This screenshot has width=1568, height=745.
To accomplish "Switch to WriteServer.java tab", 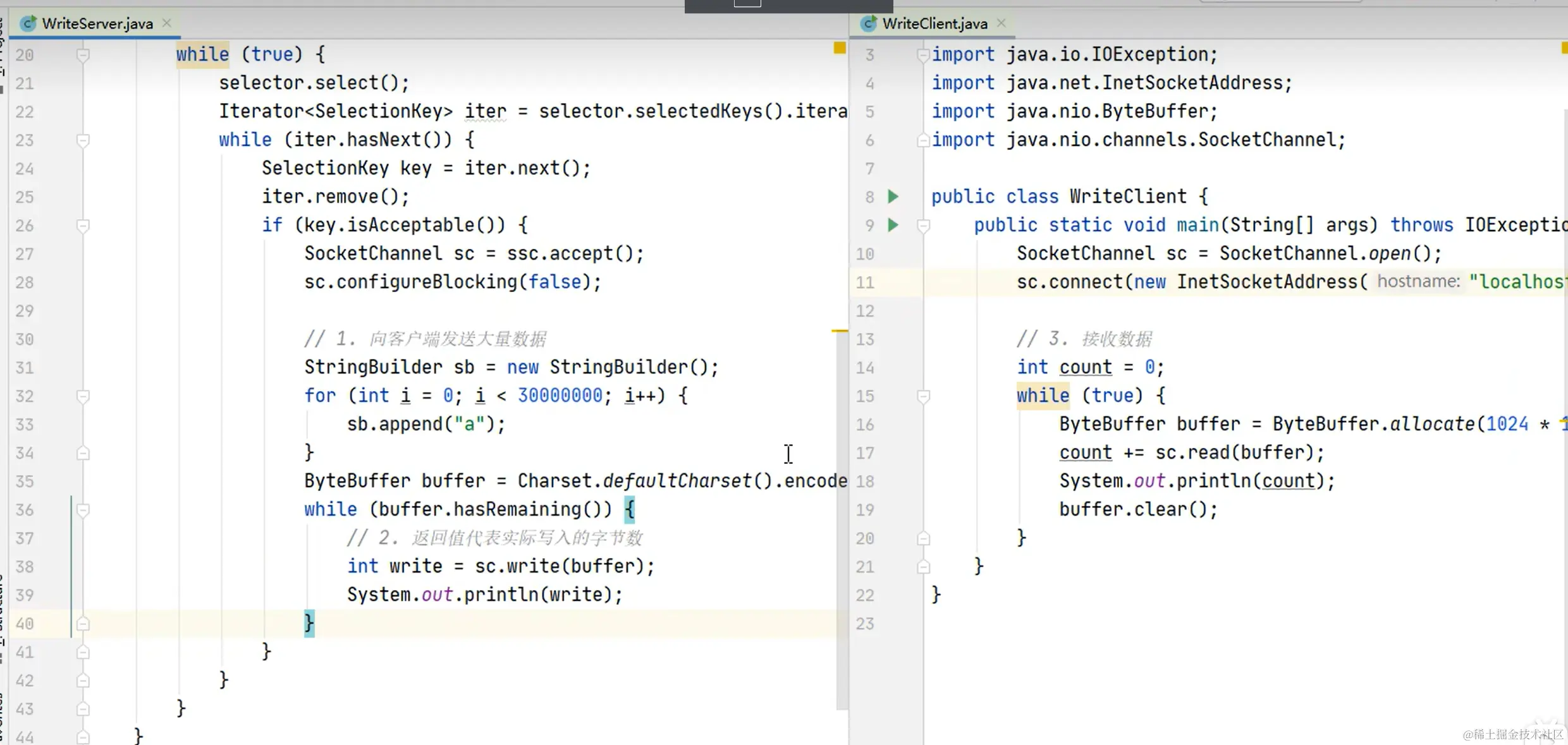I will (97, 23).
